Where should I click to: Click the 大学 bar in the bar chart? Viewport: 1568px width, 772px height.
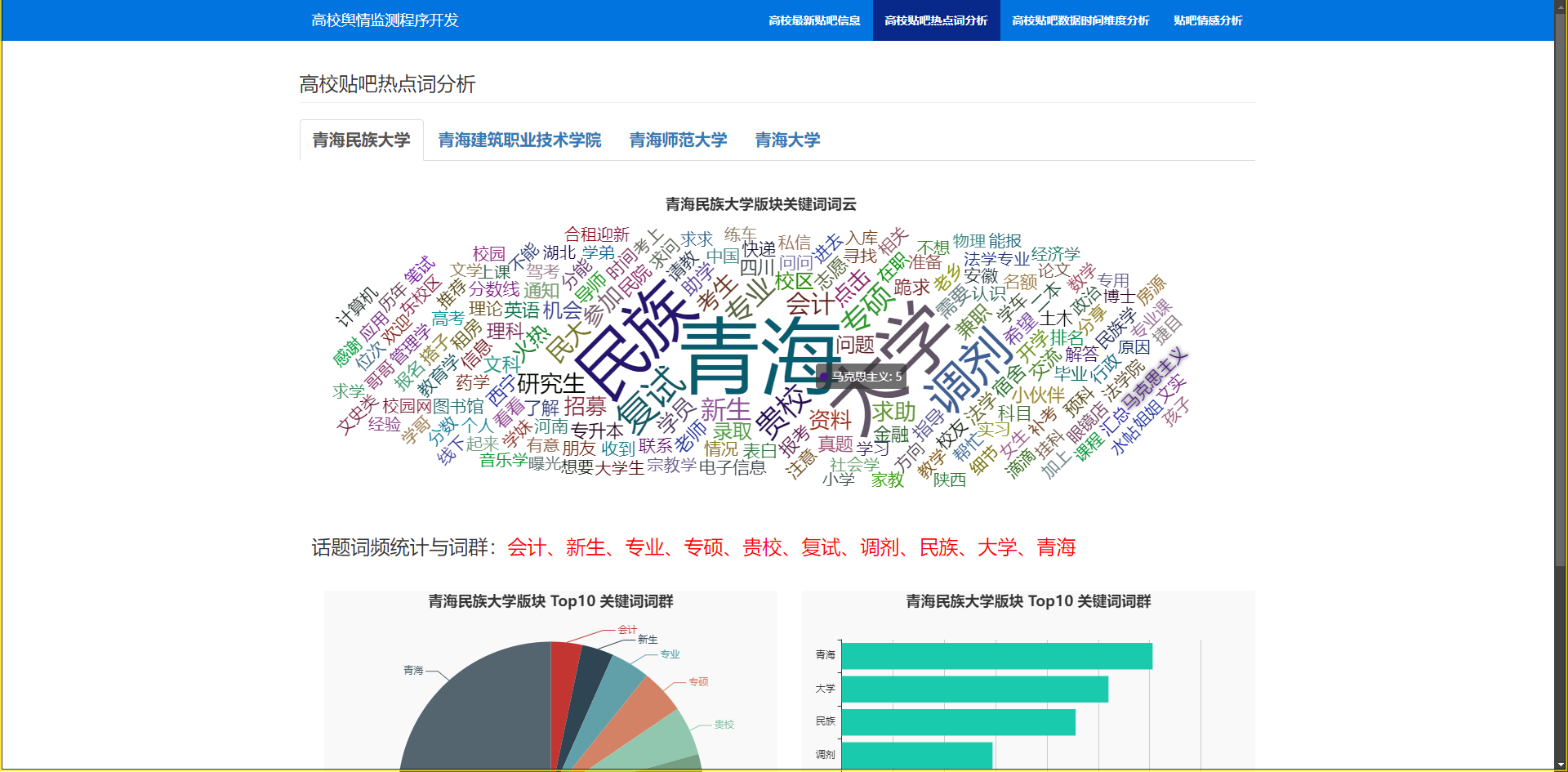[975, 689]
